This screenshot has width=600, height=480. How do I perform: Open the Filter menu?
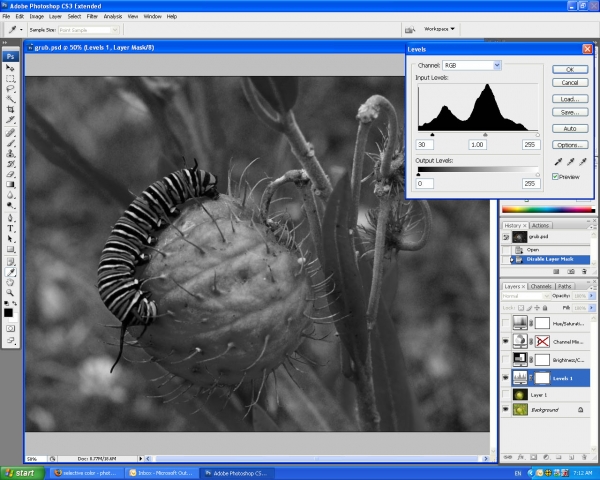click(x=92, y=16)
